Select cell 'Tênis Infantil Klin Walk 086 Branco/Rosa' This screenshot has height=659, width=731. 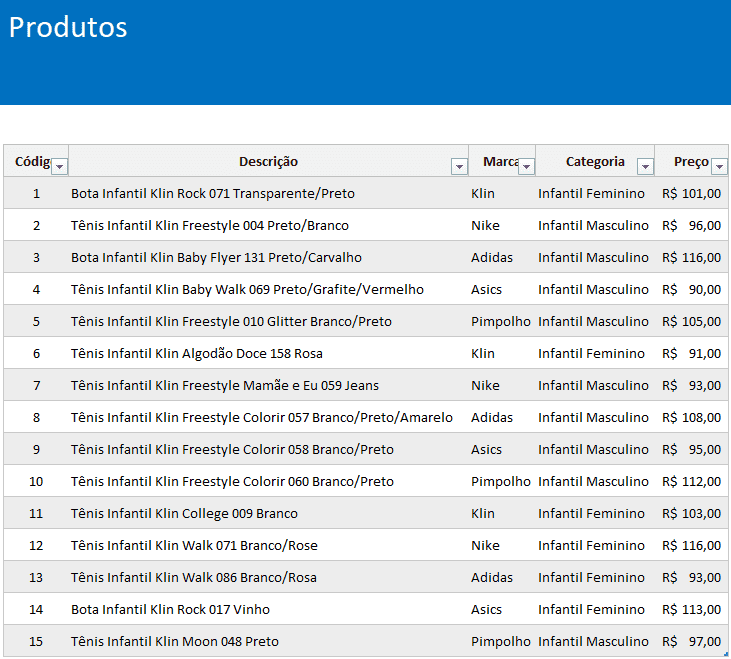[269, 577]
